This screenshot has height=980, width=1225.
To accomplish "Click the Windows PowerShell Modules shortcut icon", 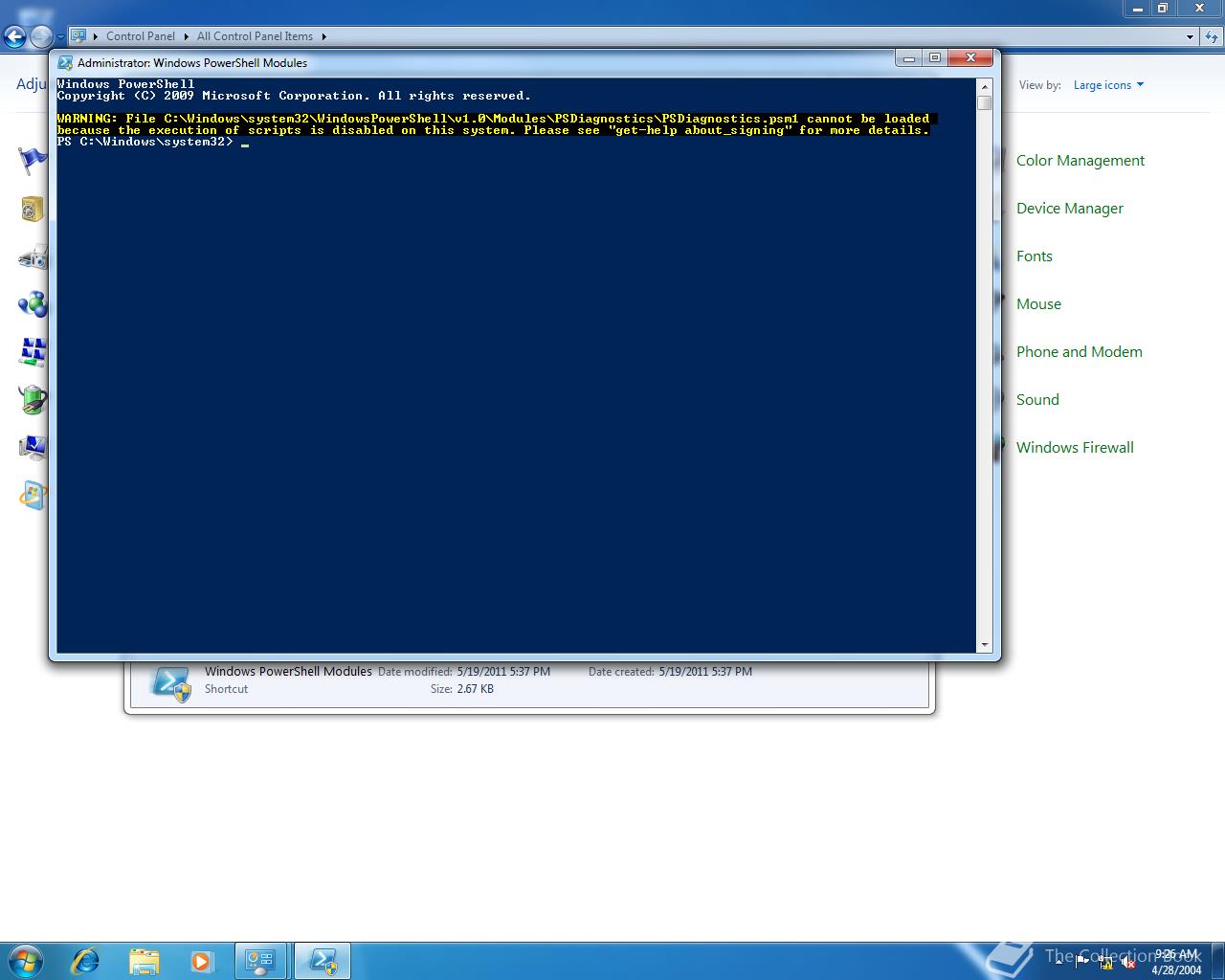I will tap(172, 682).
